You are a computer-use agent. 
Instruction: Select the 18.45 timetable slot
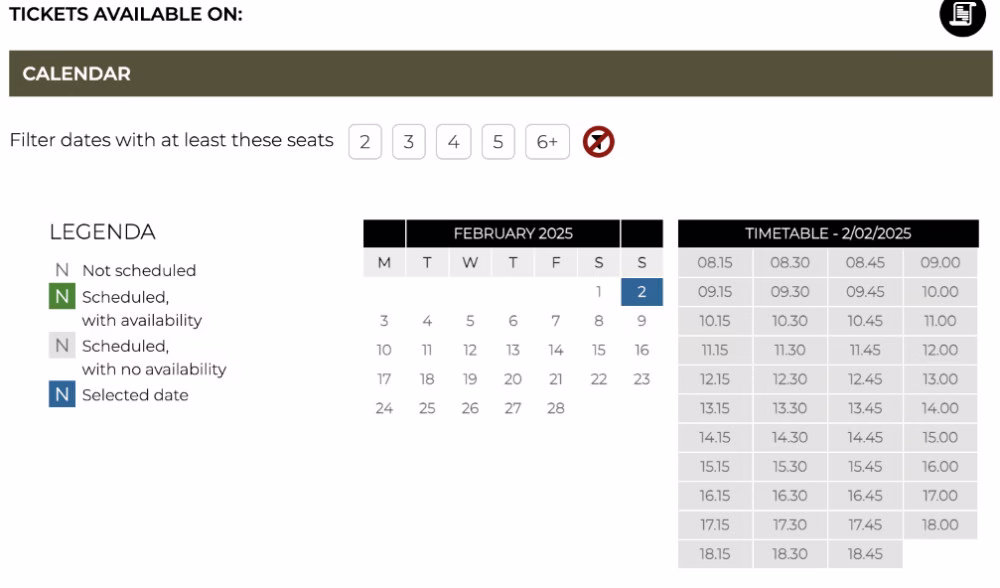pyautogui.click(x=865, y=553)
